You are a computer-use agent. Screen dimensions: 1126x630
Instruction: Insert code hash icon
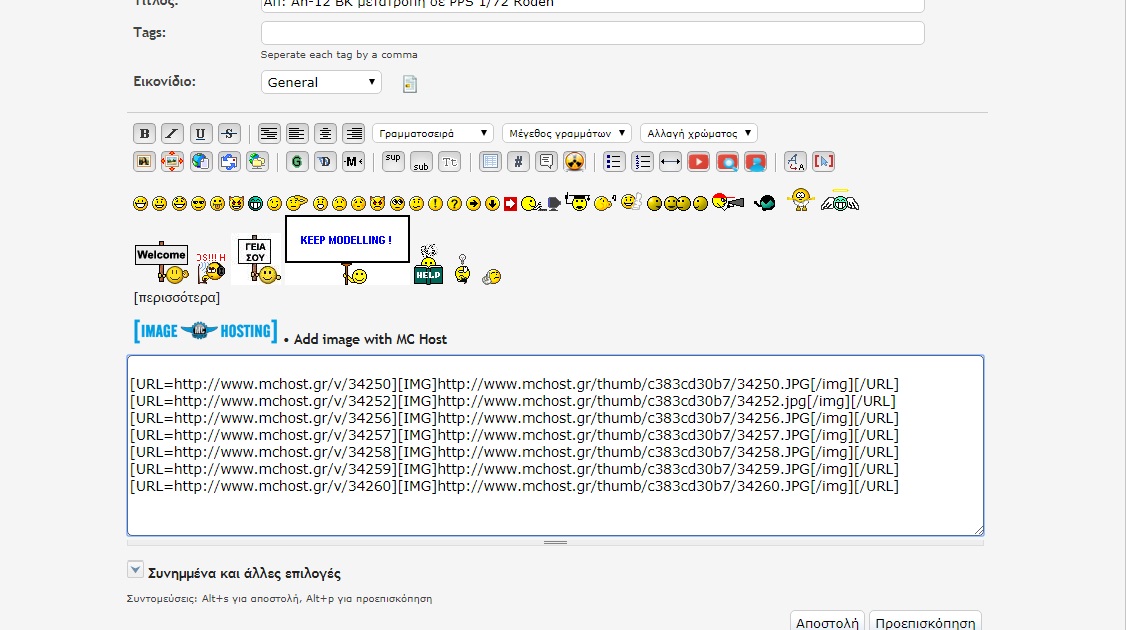[x=518, y=162]
